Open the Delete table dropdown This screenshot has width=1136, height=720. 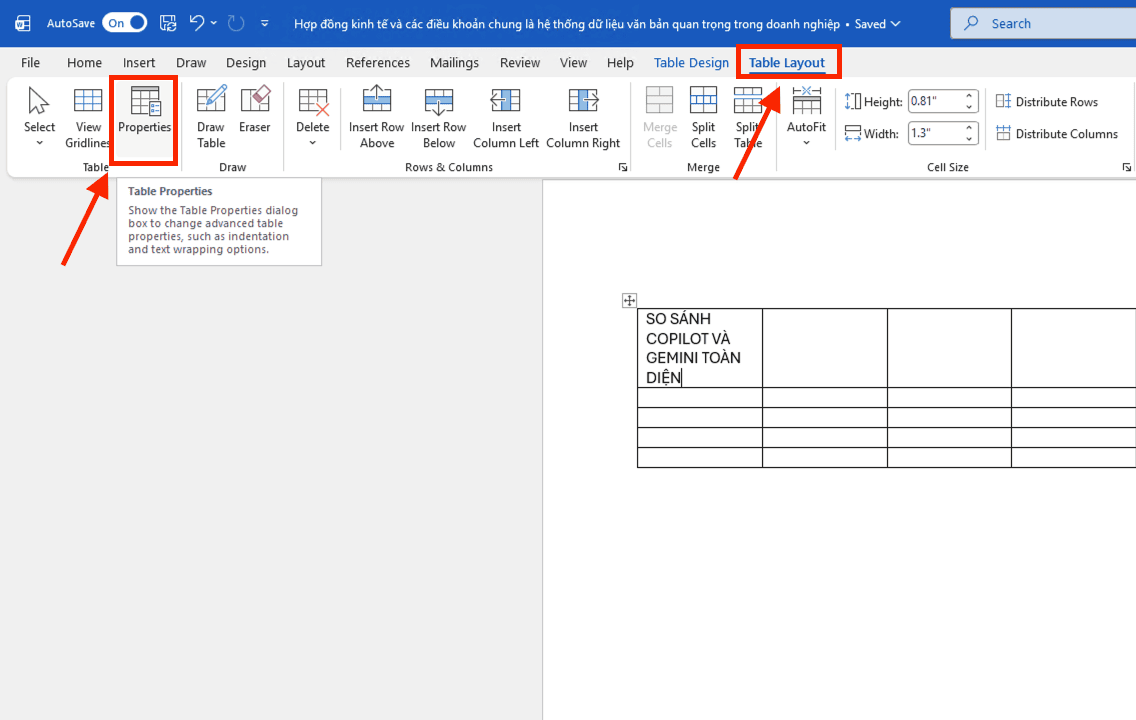(x=312, y=117)
